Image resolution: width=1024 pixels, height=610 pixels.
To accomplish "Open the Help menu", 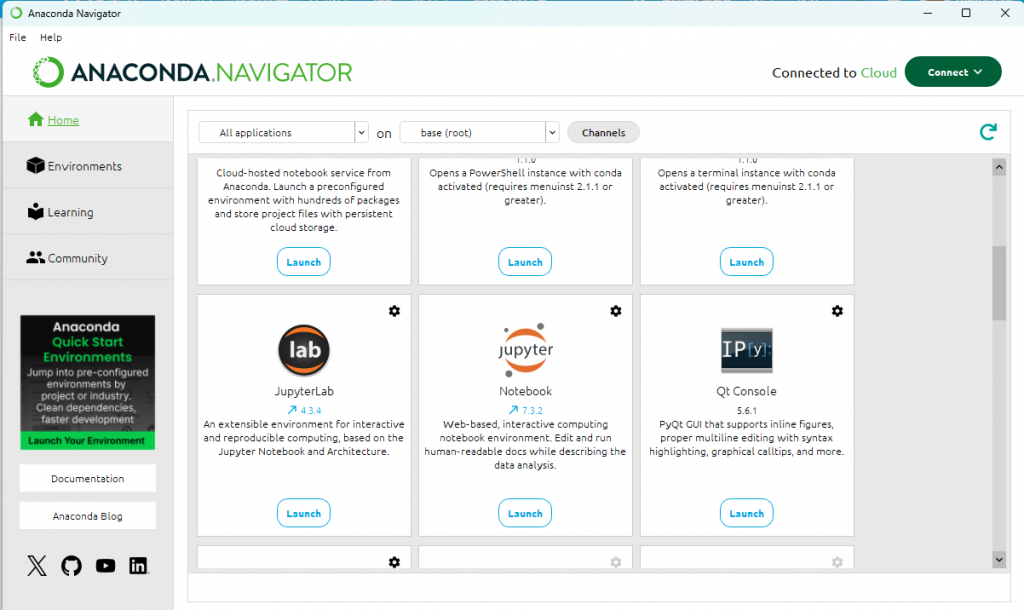I will tap(51, 37).
